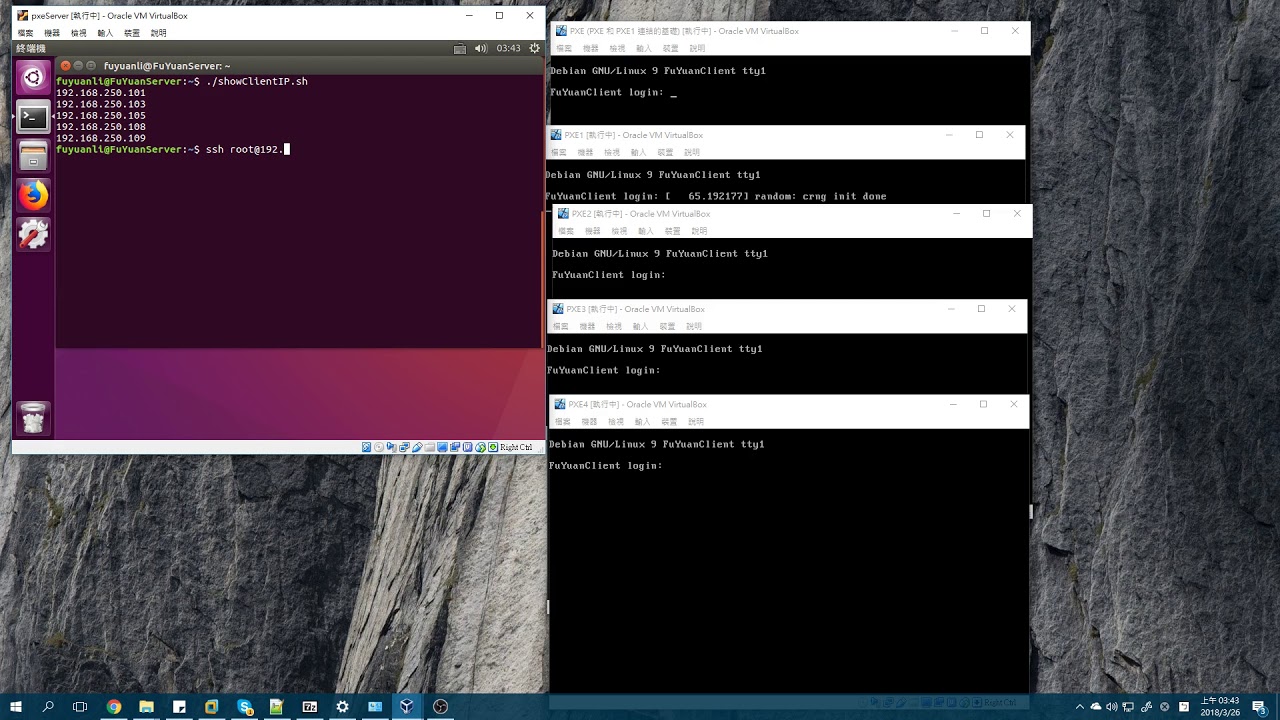Open Windows Settings gear on the taskbar
This screenshot has width=1280, height=720.
[x=343, y=706]
